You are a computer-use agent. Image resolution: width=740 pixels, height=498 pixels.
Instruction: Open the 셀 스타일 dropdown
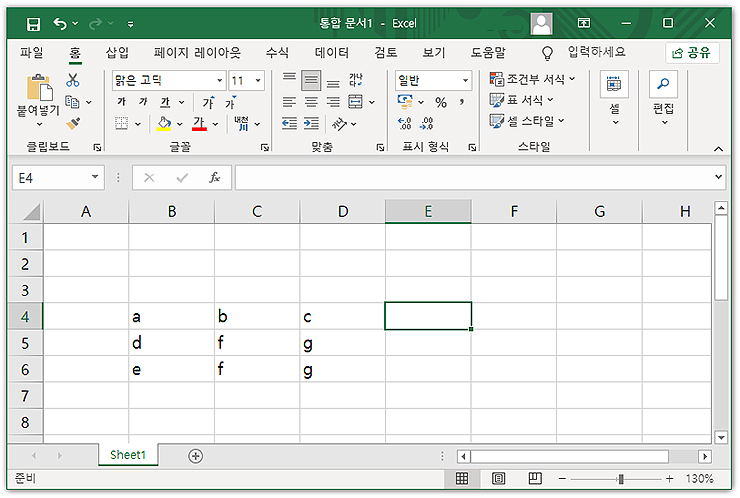click(527, 121)
